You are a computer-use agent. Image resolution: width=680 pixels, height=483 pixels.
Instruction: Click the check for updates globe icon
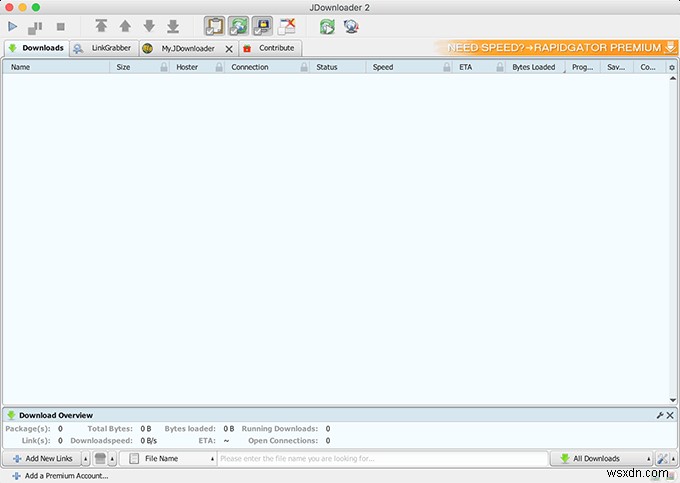351,26
